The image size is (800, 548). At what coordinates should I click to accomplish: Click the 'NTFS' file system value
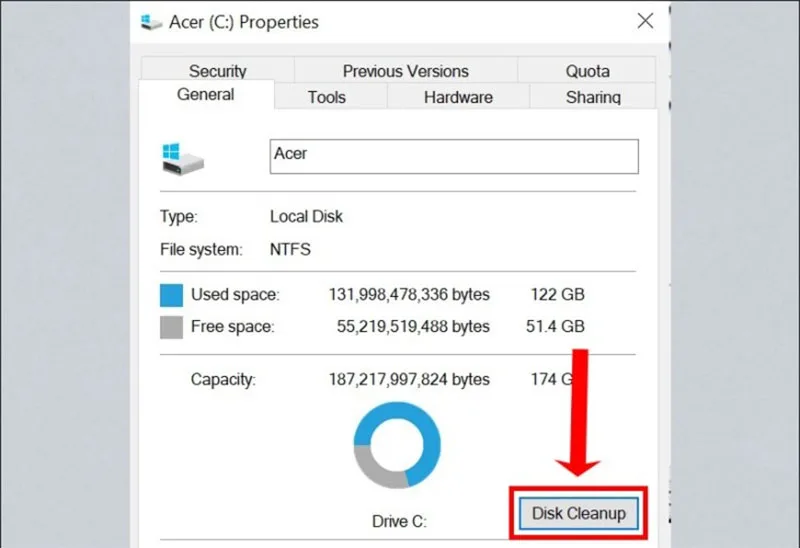click(290, 250)
